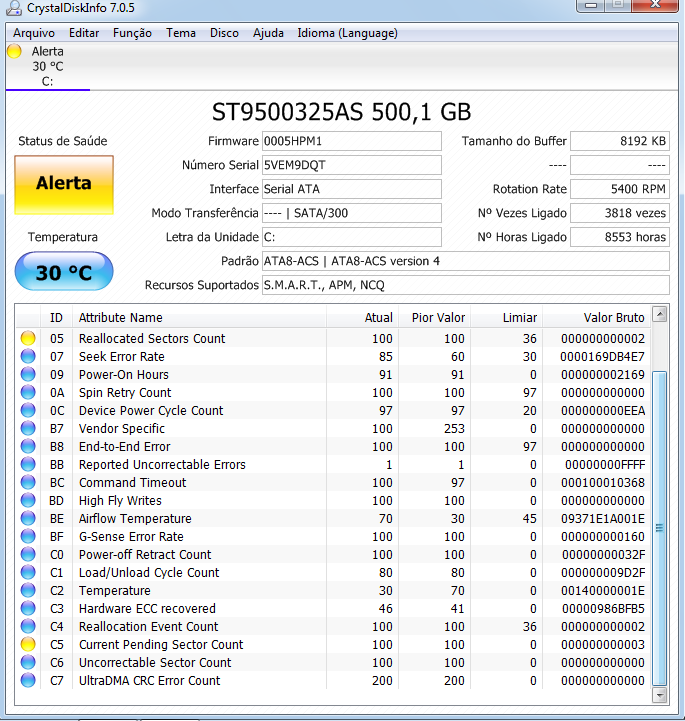Click the Recursos Suportados field S.M.A.R.T., APM, NCQ
Image resolution: width=685 pixels, height=721 pixels.
tap(466, 285)
